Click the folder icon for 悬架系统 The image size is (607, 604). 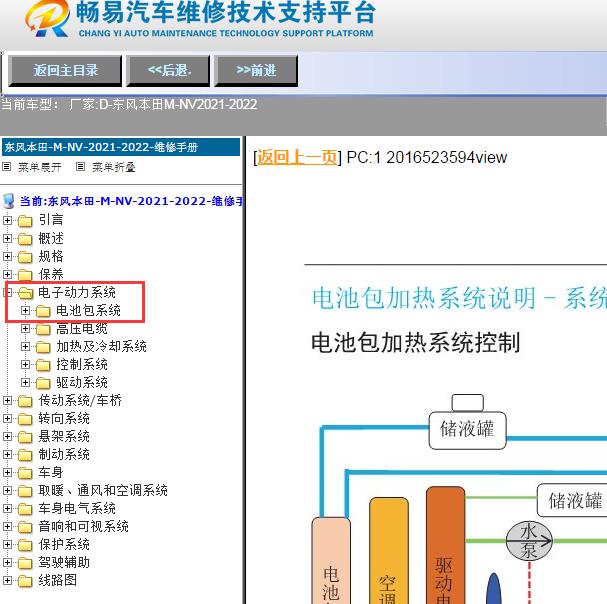tap(25, 438)
